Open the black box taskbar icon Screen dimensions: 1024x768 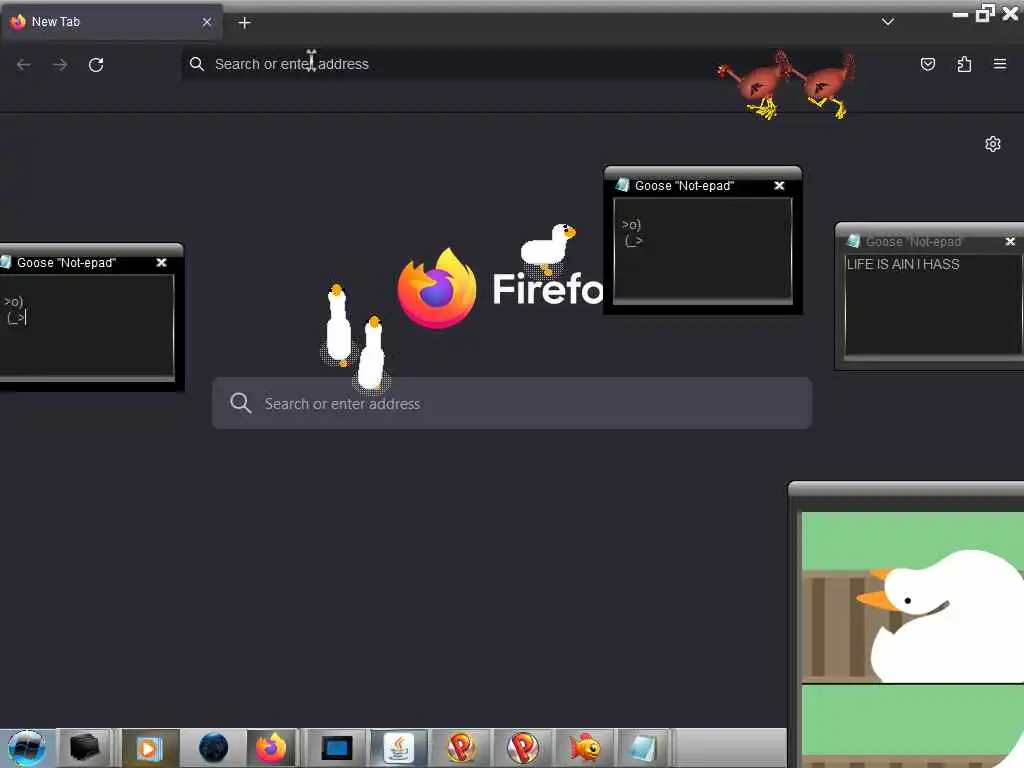(84, 748)
